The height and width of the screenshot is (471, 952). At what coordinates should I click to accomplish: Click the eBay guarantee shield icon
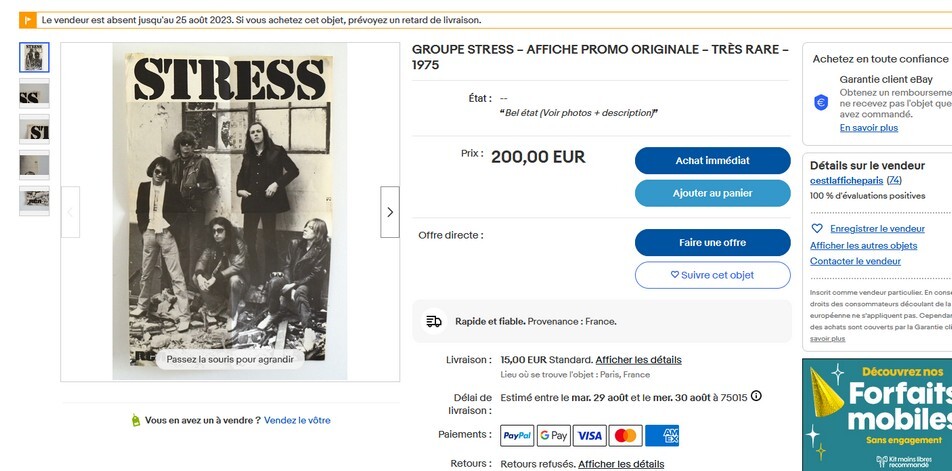click(x=821, y=102)
